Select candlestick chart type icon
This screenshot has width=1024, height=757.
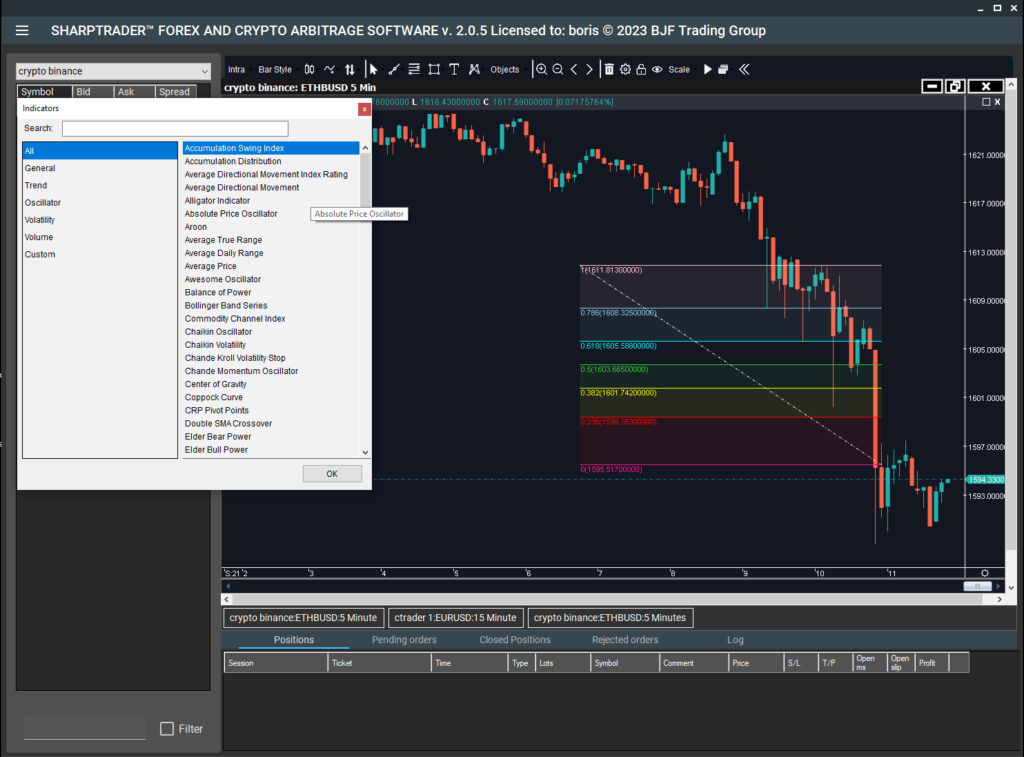[x=310, y=69]
